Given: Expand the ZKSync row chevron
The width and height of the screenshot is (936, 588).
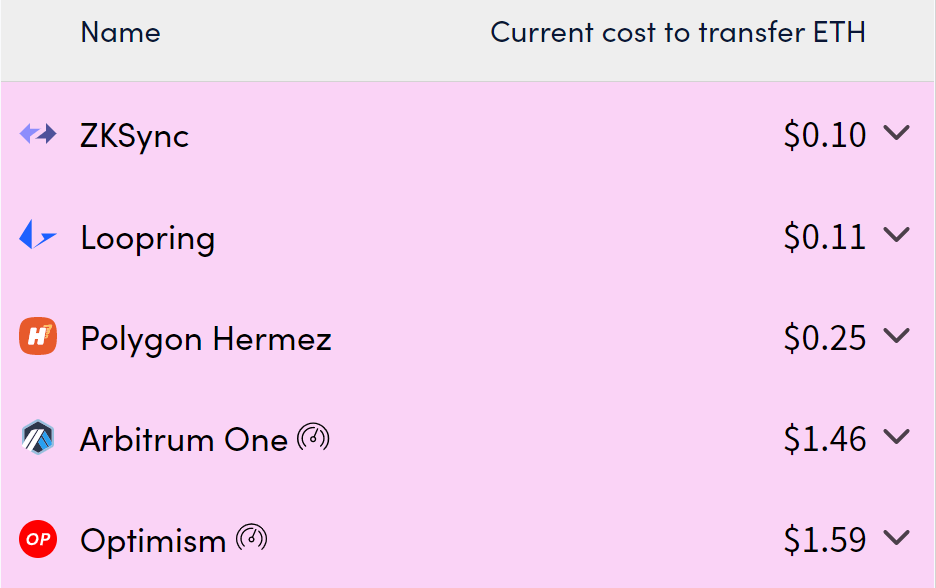Looking at the screenshot, I should click(897, 133).
